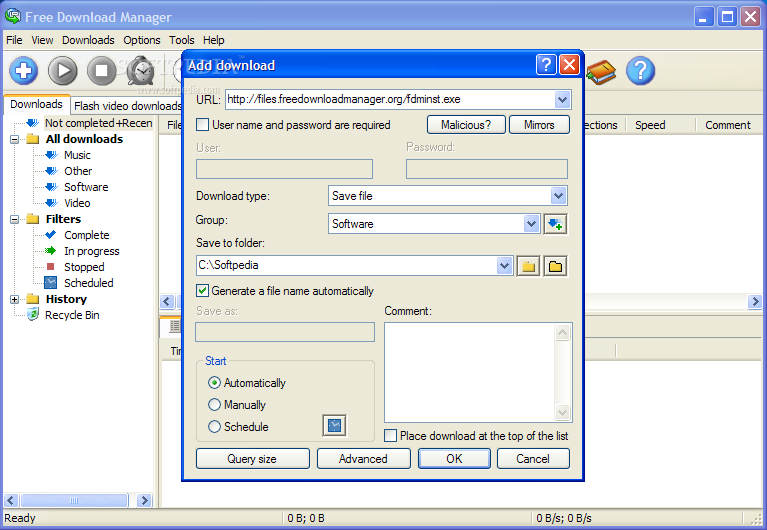Open the Advanced settings button
767x530 pixels.
point(363,459)
